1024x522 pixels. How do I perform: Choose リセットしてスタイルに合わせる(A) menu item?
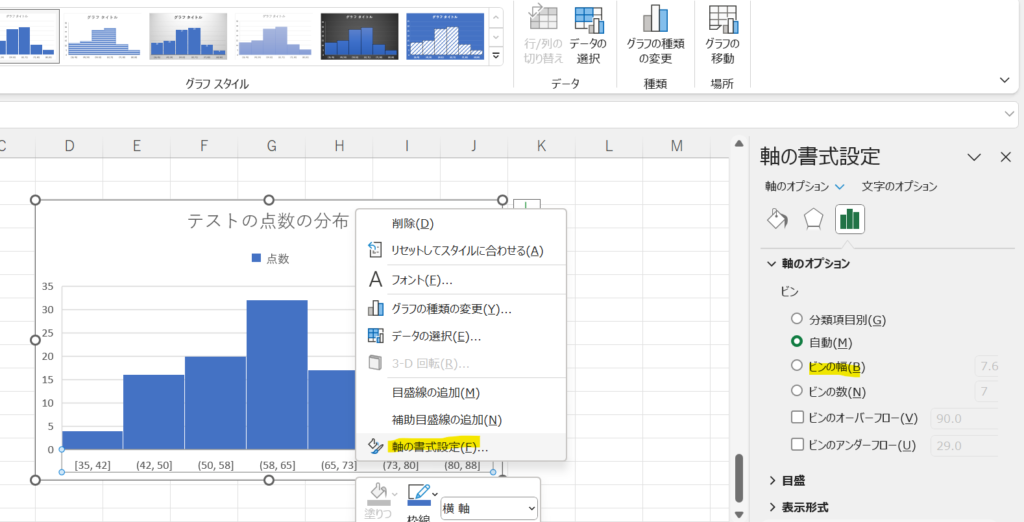click(x=460, y=250)
